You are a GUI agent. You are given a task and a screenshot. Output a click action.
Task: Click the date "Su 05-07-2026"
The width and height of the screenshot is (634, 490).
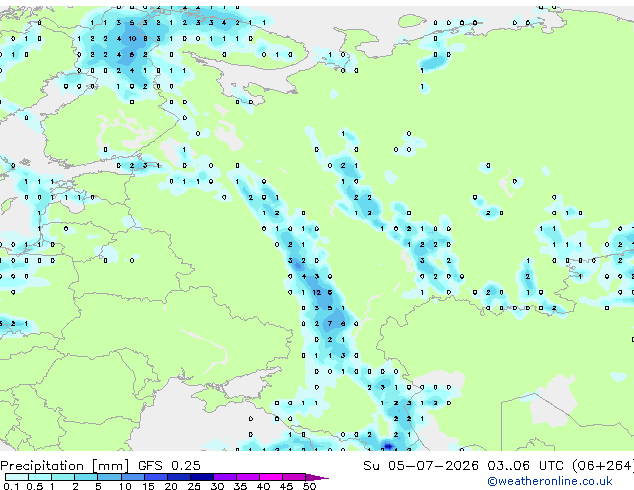421,466
